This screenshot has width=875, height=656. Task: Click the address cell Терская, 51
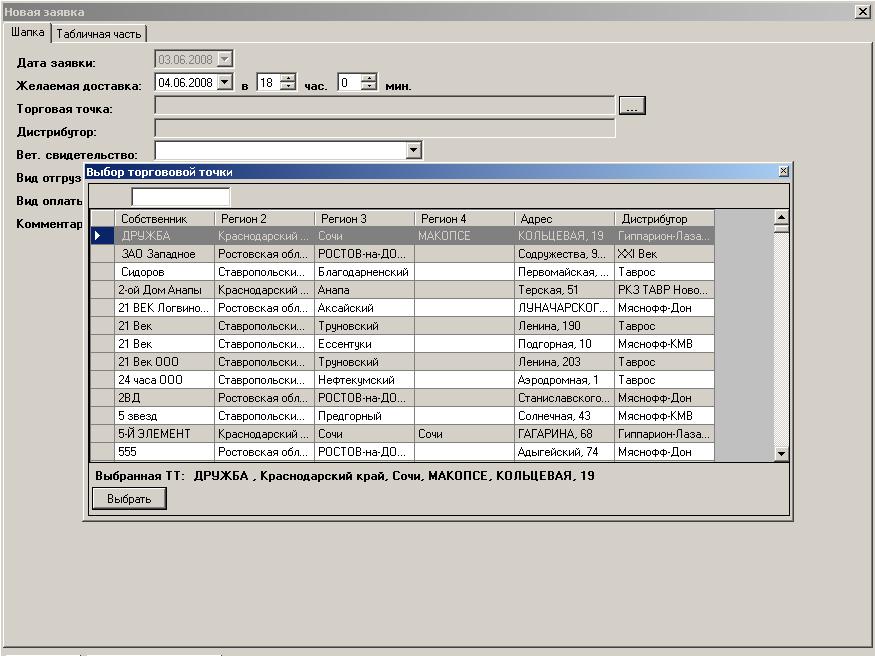564,290
